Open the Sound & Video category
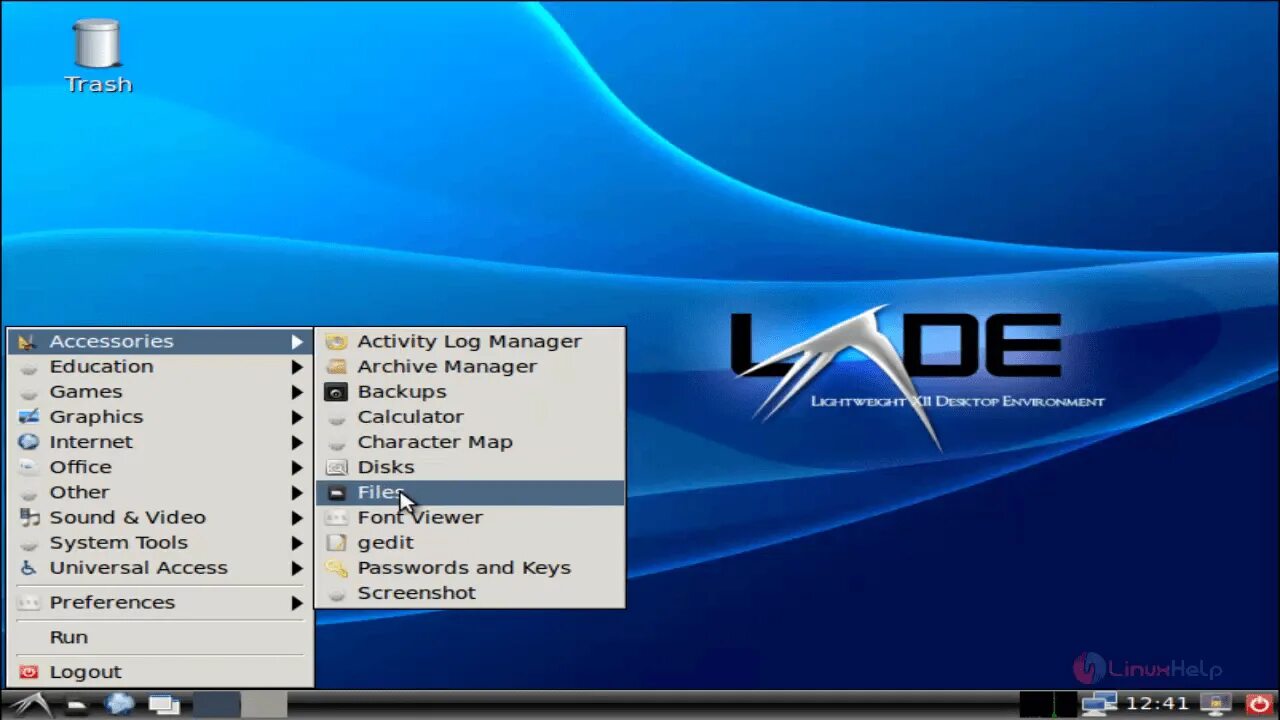Viewport: 1280px width, 720px height. 160,517
